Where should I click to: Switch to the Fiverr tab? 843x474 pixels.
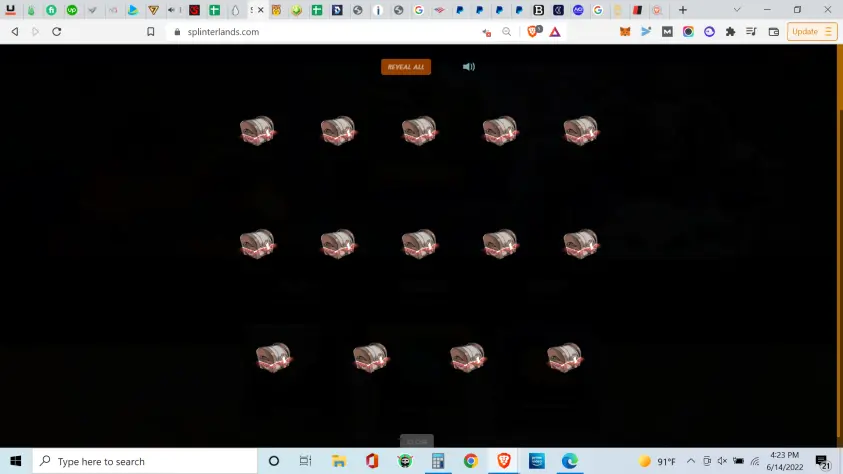(51, 10)
